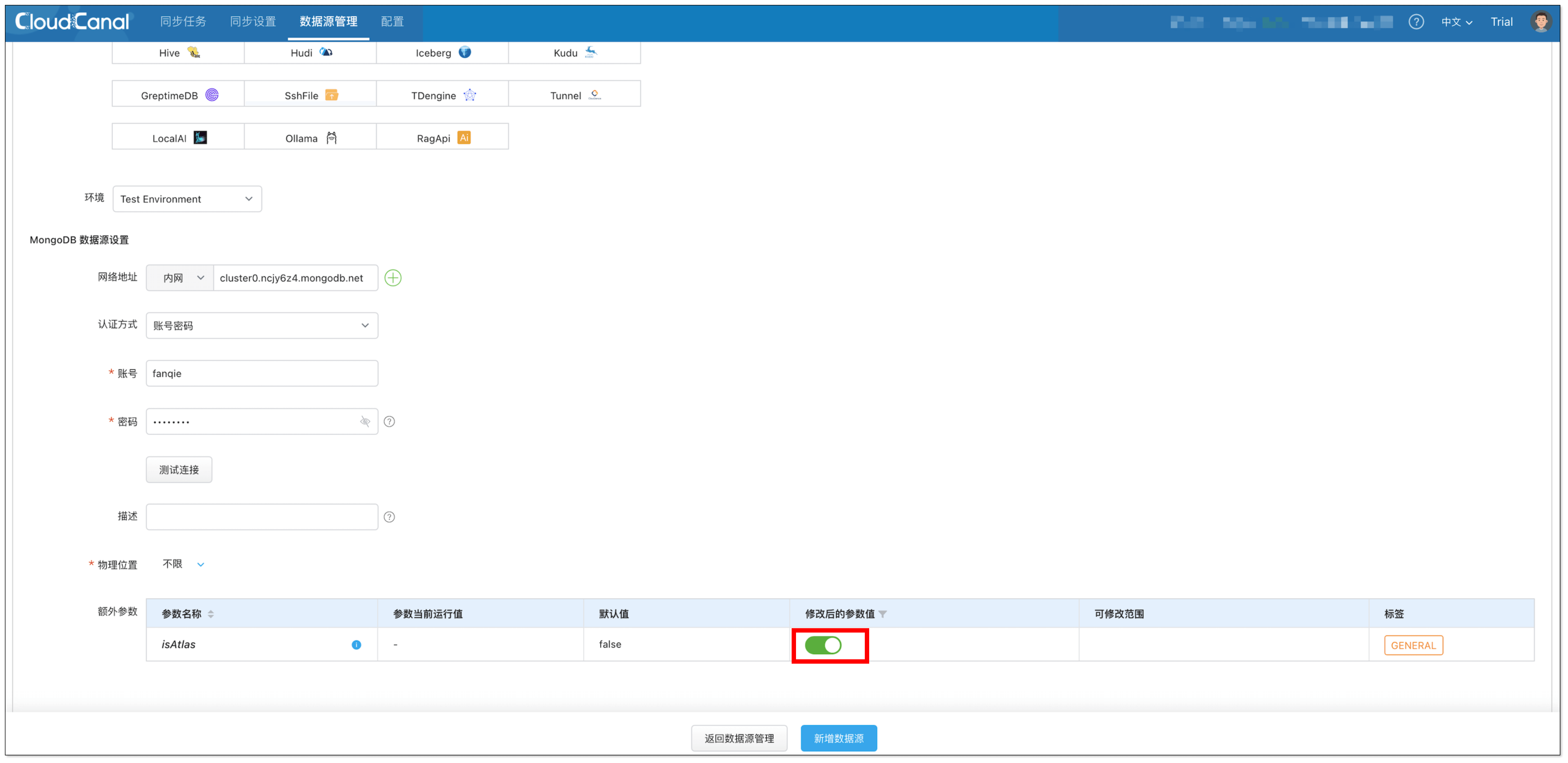This screenshot has height=763, width=1568.
Task: Click the 测试连接 button
Action: pos(179,470)
